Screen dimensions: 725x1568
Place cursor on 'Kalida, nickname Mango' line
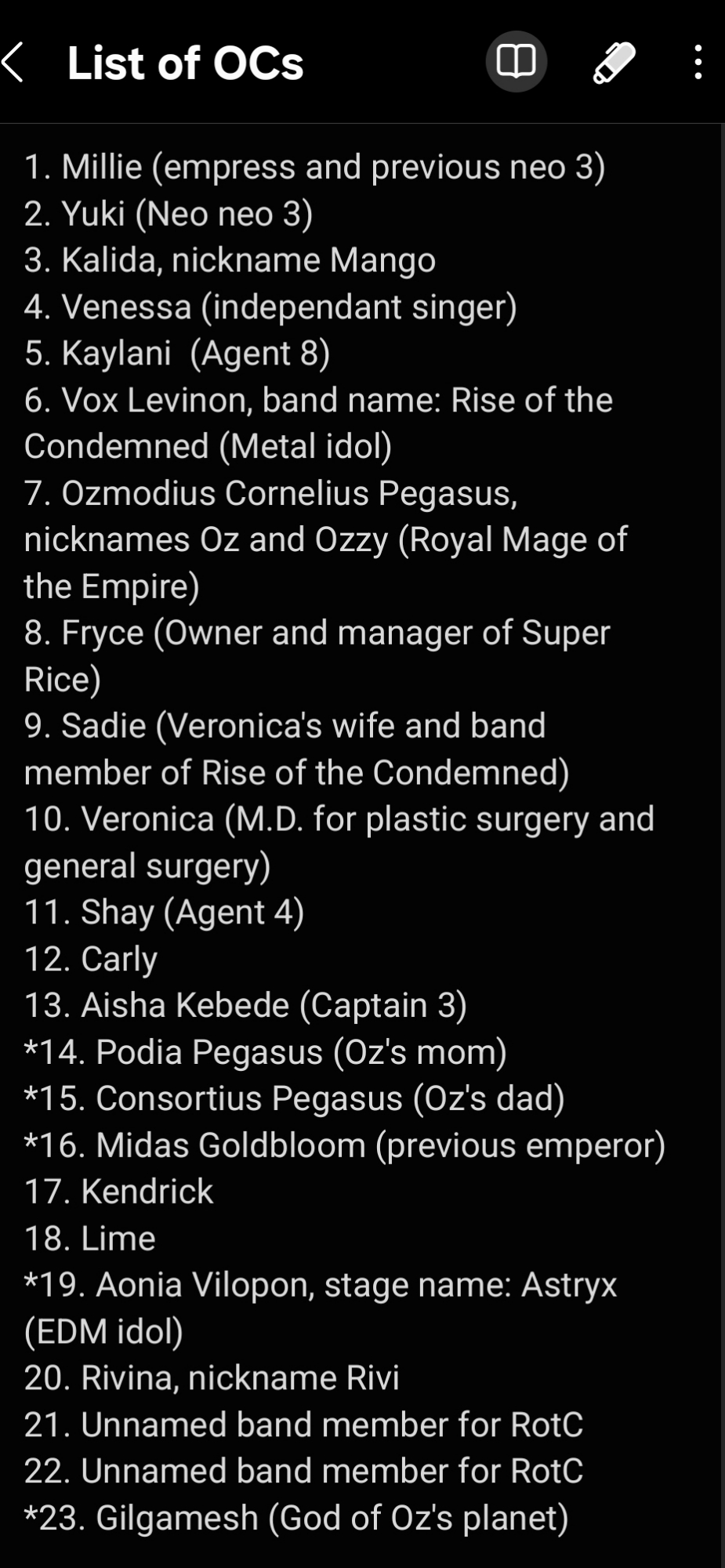(230, 260)
